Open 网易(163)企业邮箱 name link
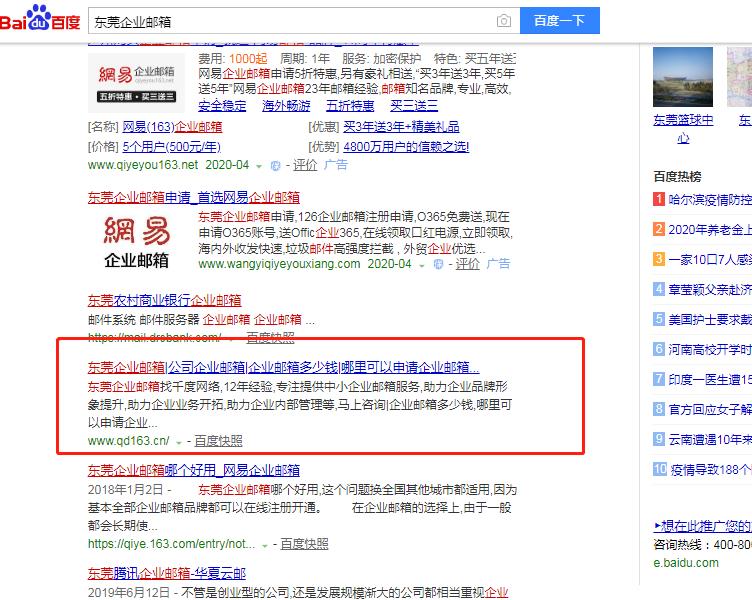This screenshot has width=752, height=600. 172,127
